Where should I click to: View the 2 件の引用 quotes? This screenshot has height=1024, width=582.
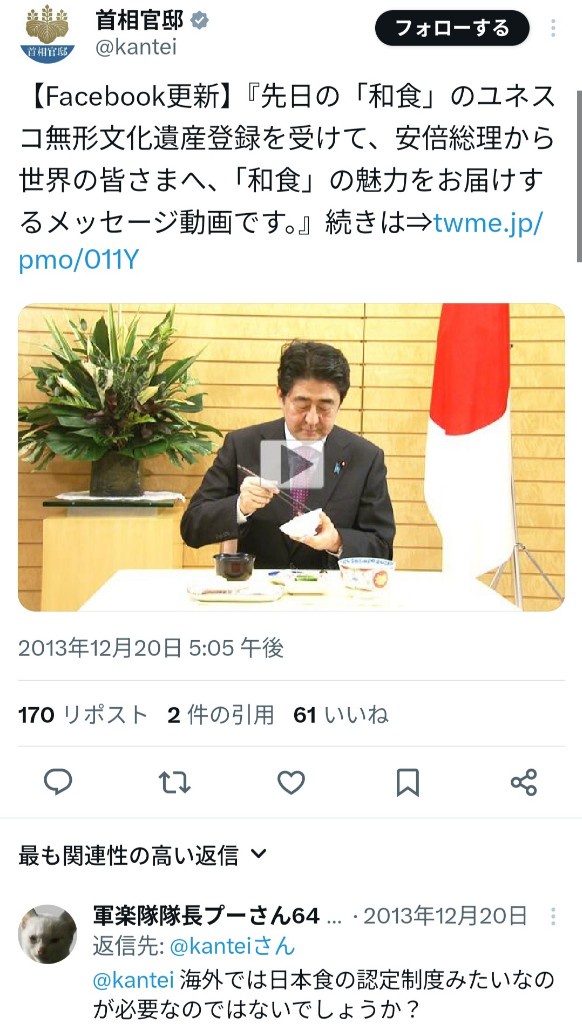[220, 715]
